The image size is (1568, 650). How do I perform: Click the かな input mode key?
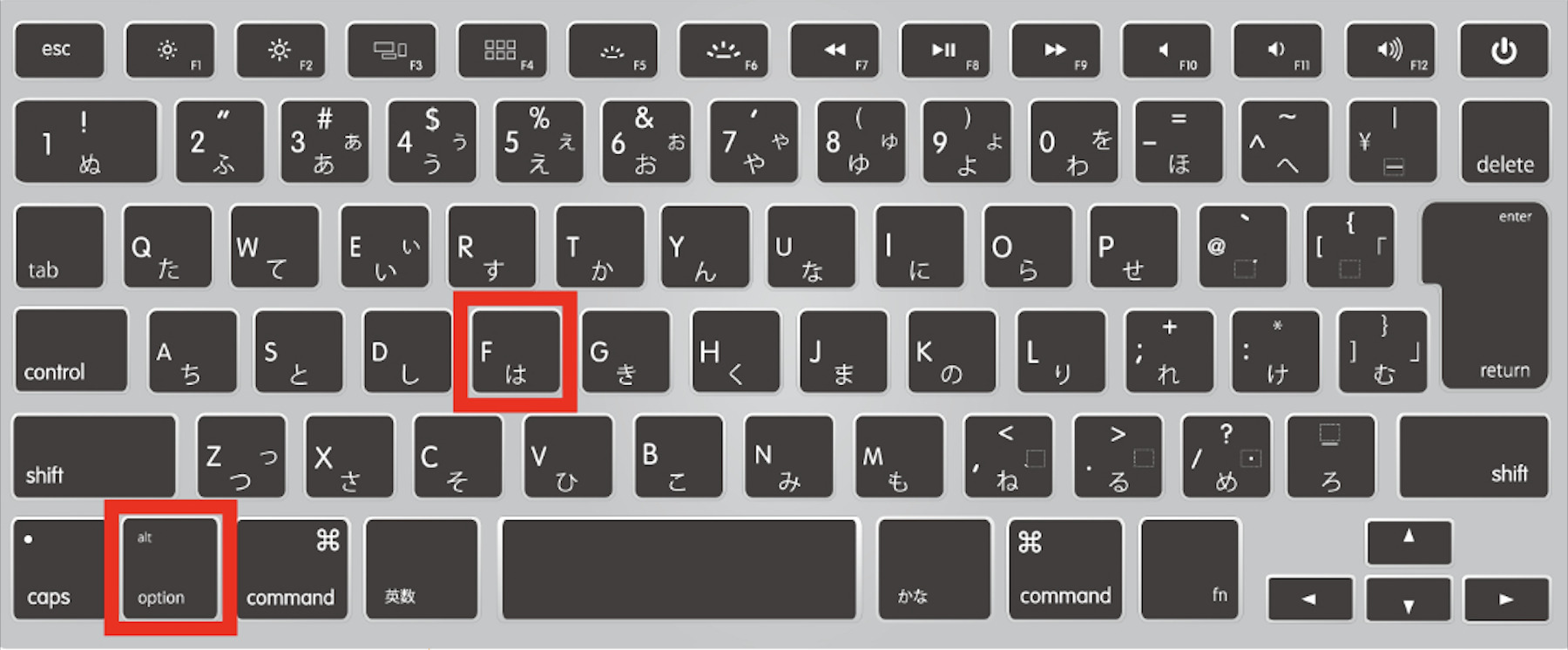935,568
